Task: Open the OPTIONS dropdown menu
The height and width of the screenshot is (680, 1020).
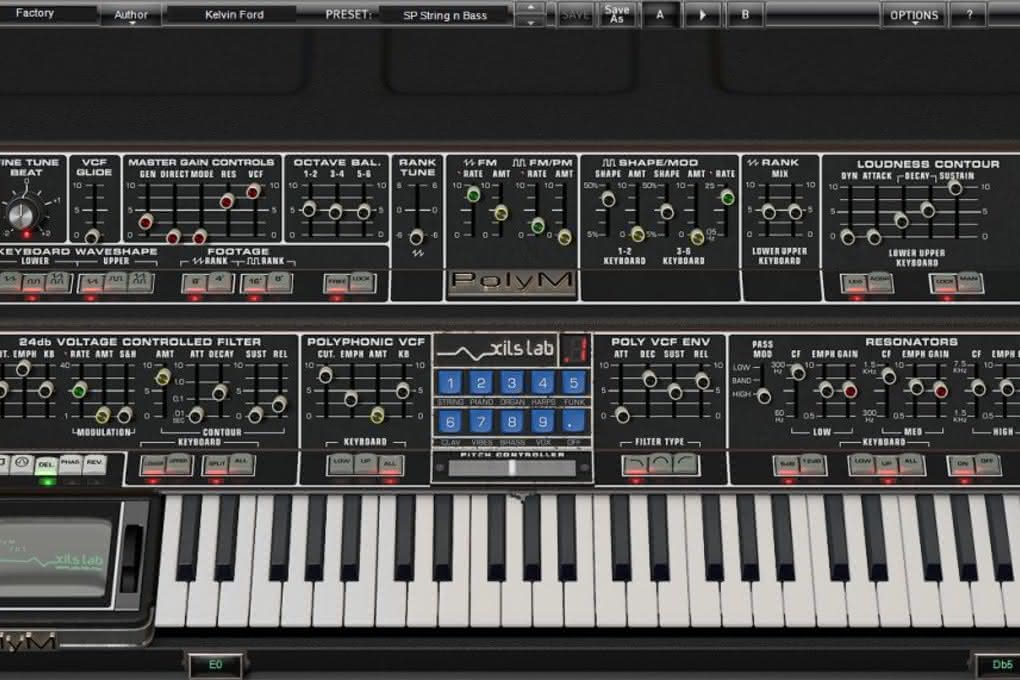Action: (x=914, y=15)
